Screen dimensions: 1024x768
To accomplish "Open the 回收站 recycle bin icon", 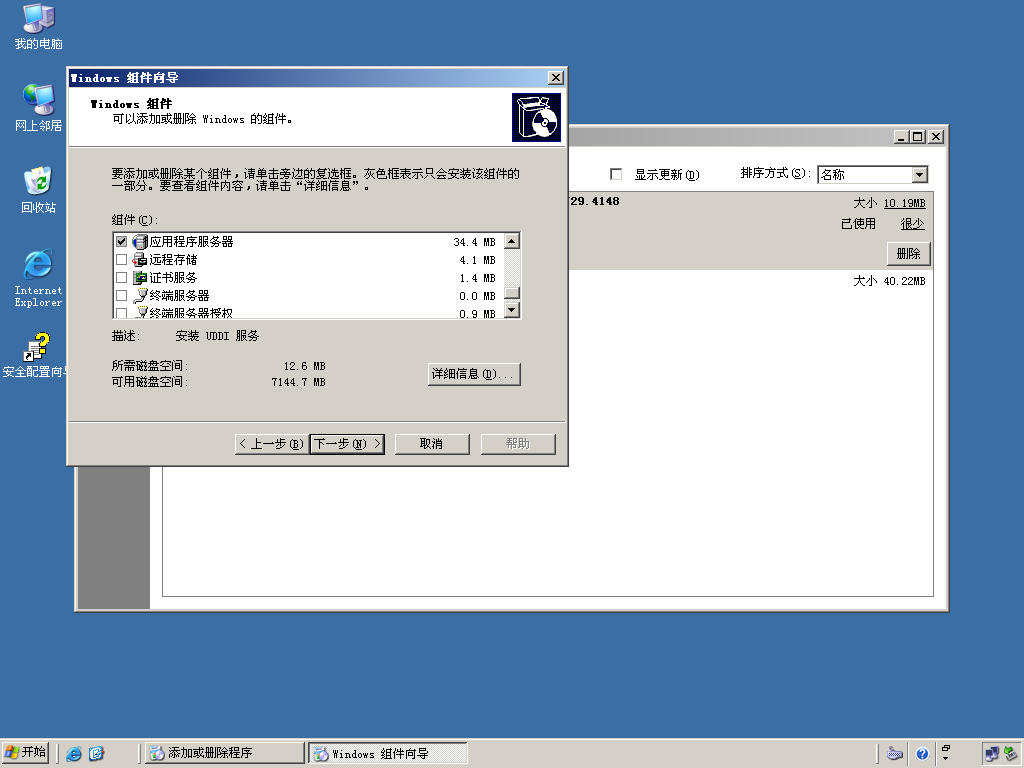I will pyautogui.click(x=39, y=190).
